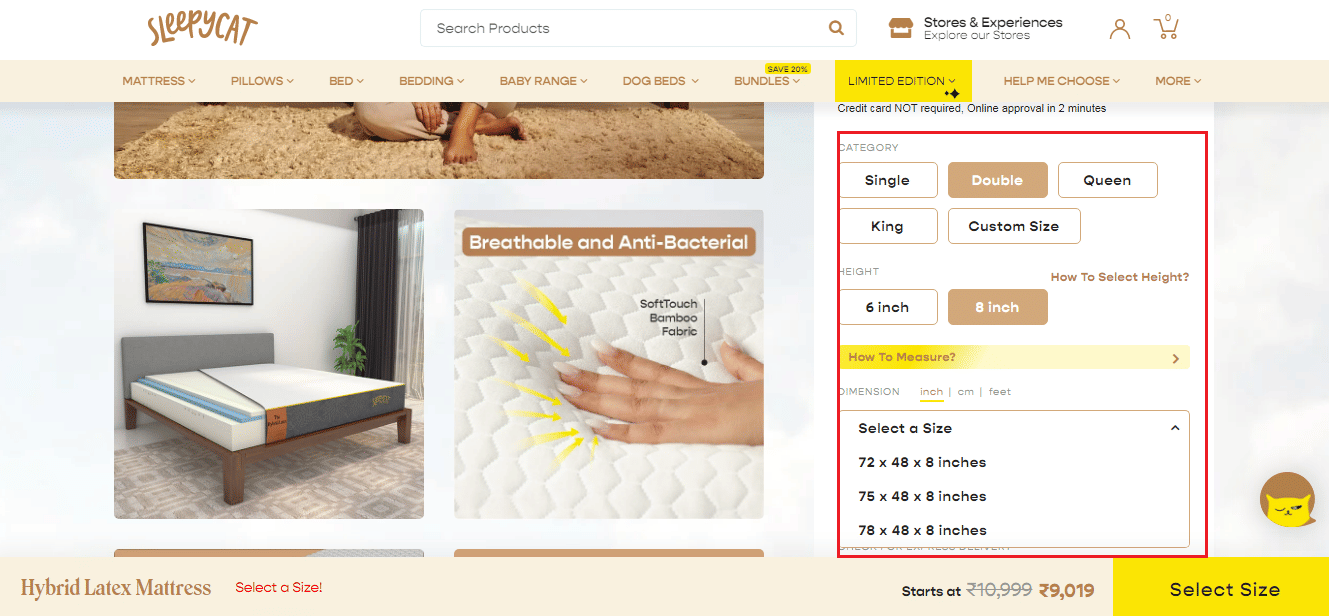1329x616 pixels.
Task: Pick 75 x 48 x 8 inches size
Action: point(922,496)
